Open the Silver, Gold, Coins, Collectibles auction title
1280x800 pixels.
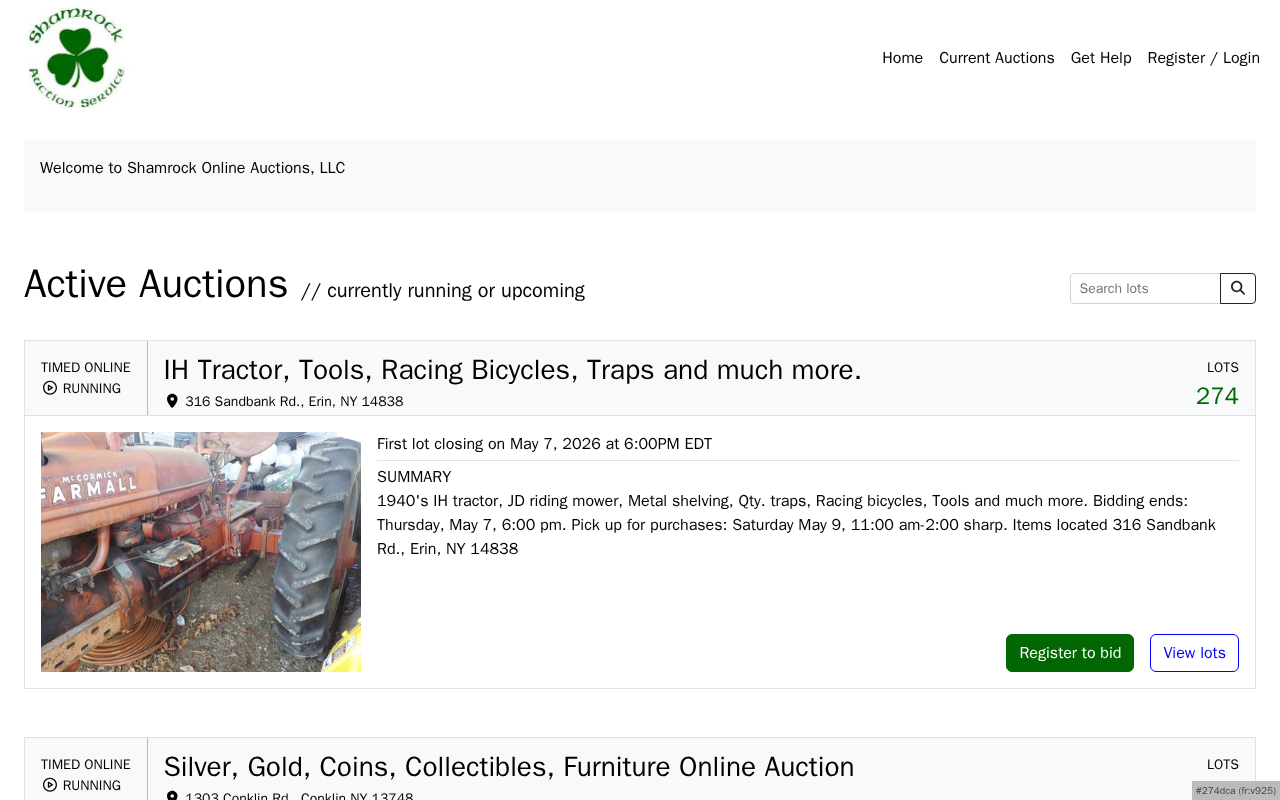[509, 767]
